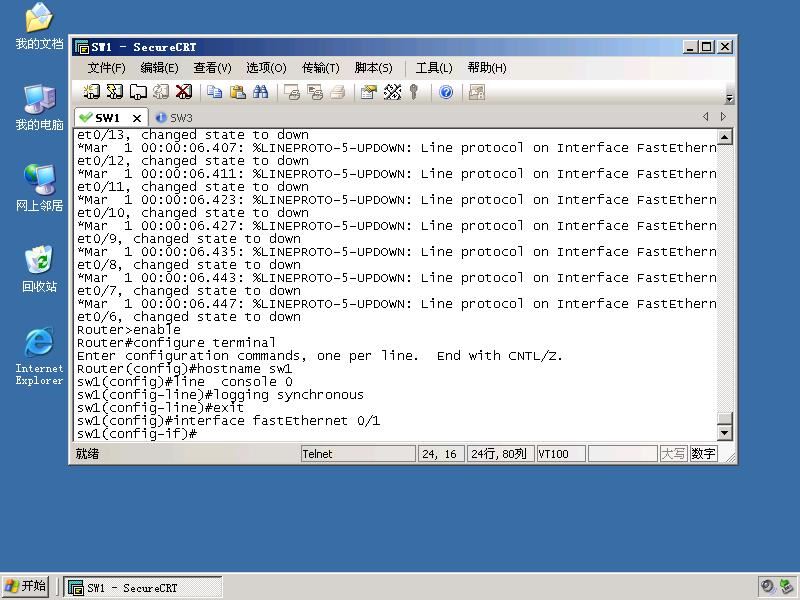Click the speaker volume tray icon
This screenshot has height=600, width=800.
tap(767, 587)
